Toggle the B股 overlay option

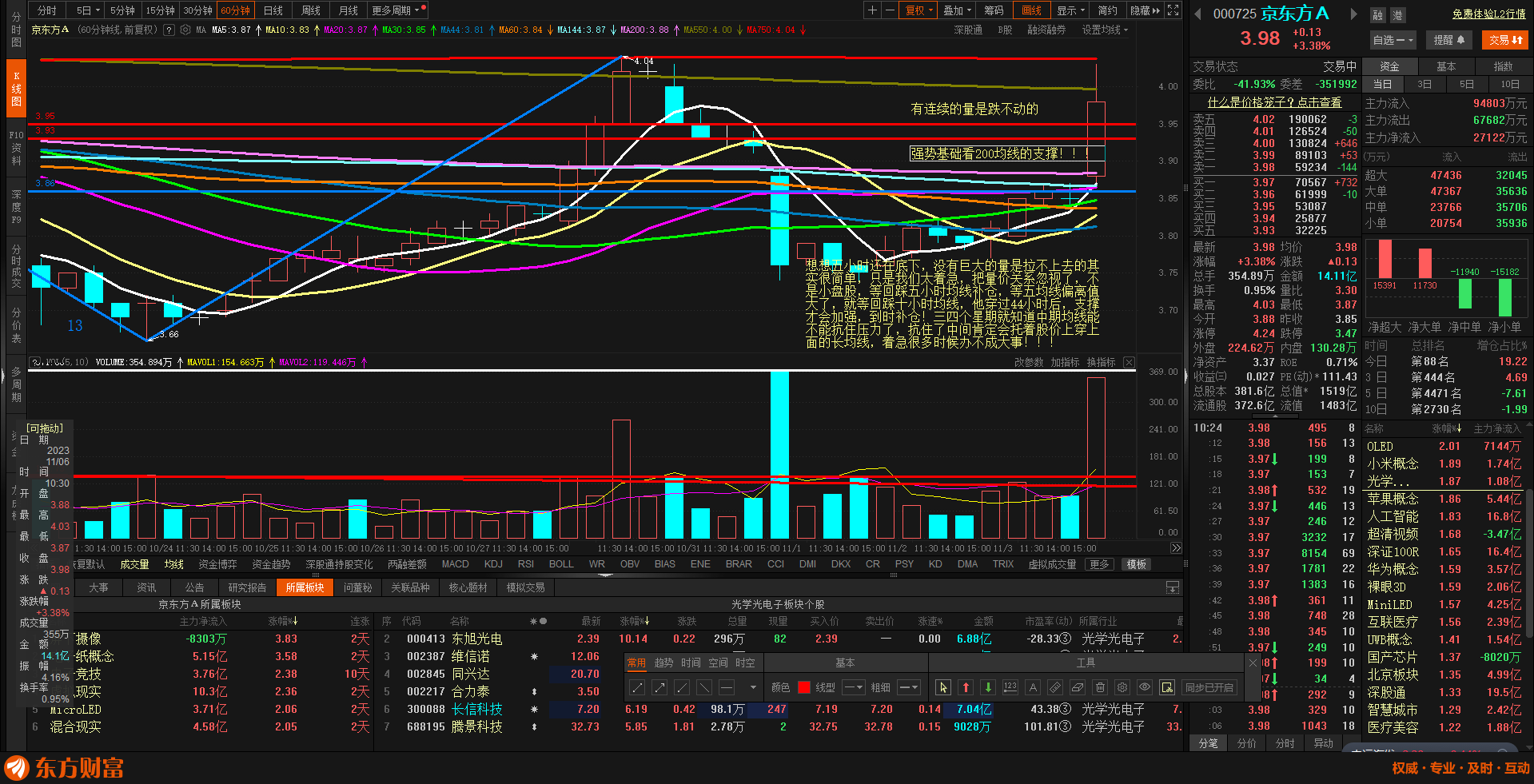[1005, 30]
